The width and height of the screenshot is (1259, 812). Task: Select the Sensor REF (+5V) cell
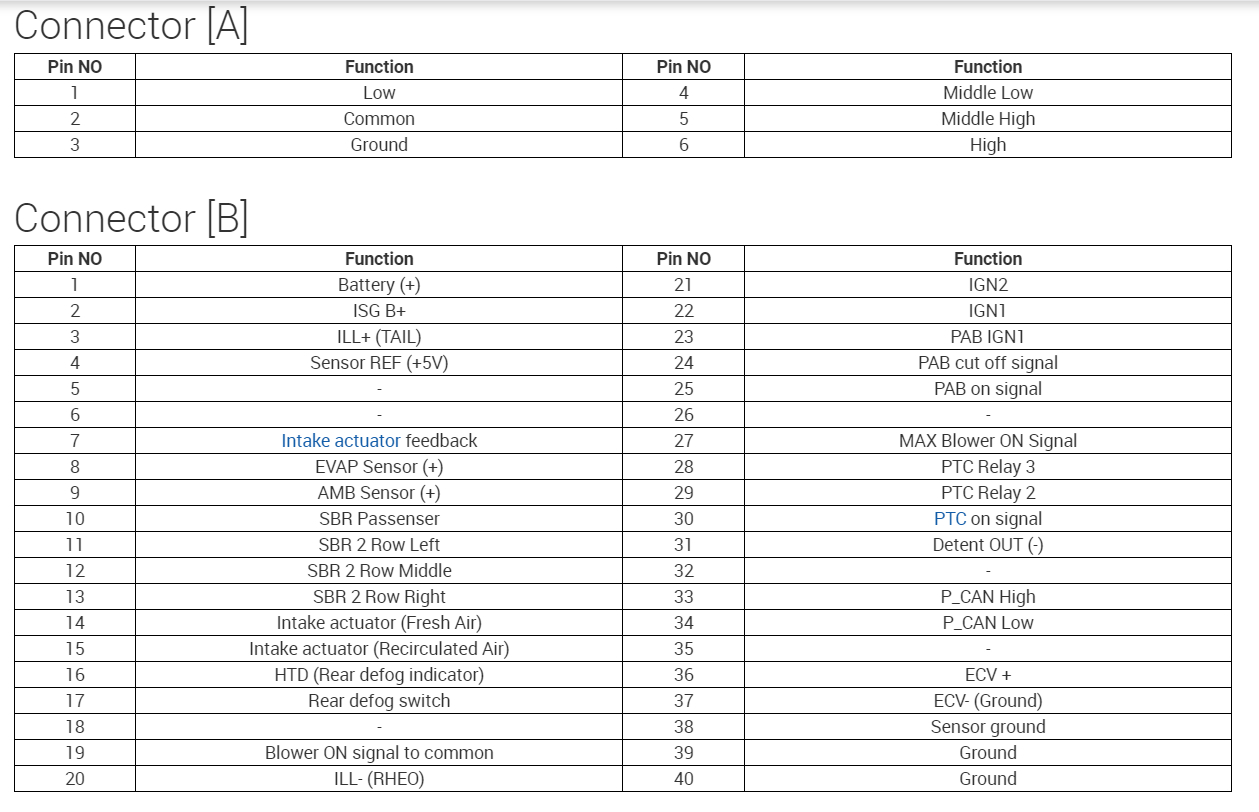coord(379,363)
